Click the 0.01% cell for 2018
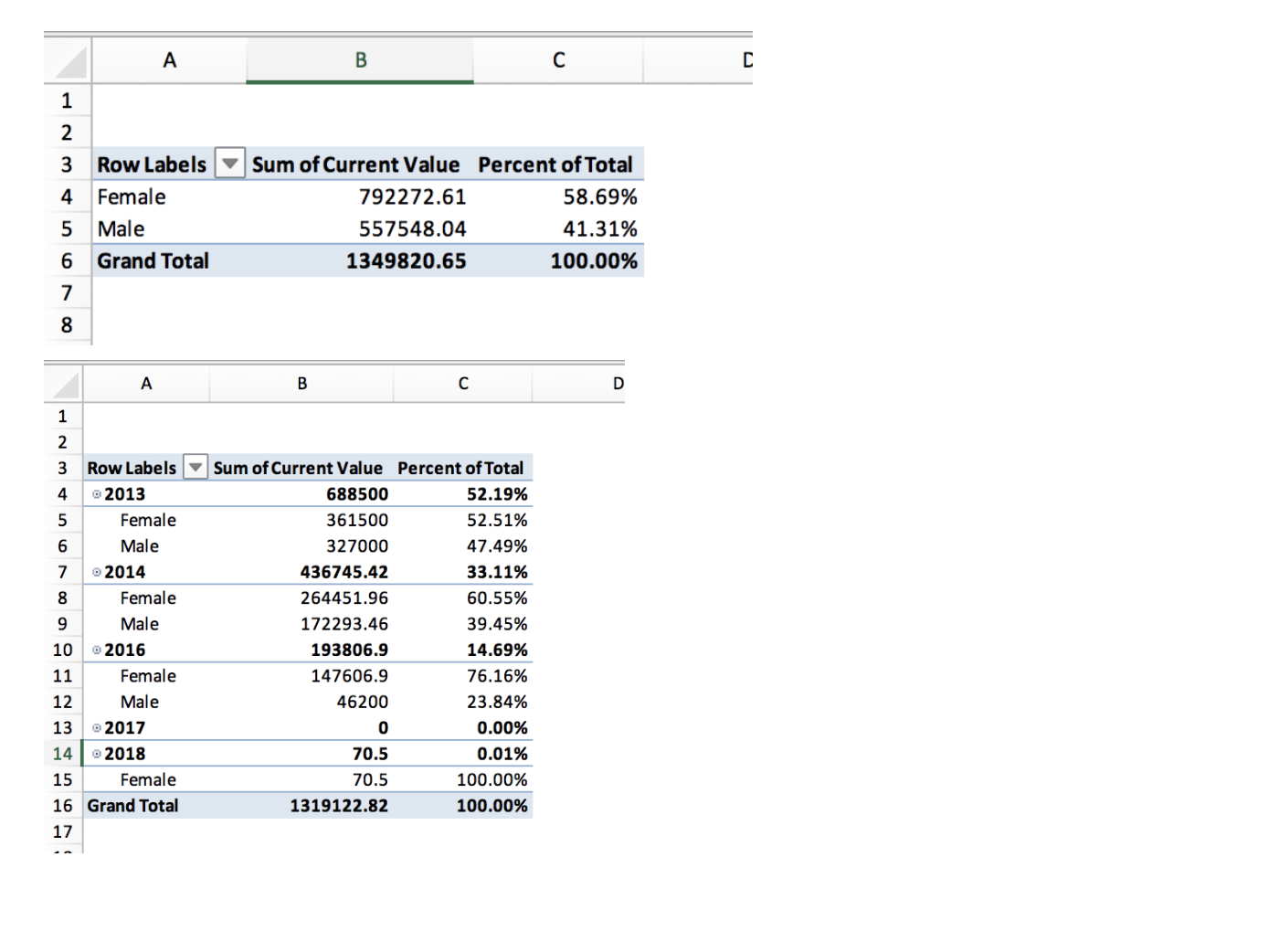 tap(463, 754)
